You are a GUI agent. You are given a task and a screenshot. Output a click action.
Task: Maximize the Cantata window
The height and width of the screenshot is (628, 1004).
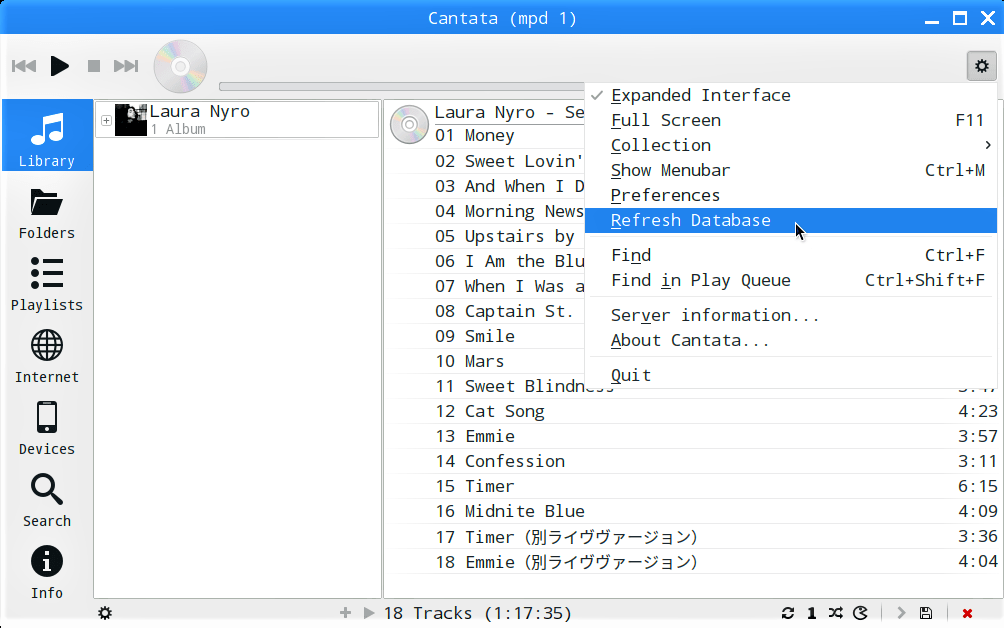click(x=960, y=18)
